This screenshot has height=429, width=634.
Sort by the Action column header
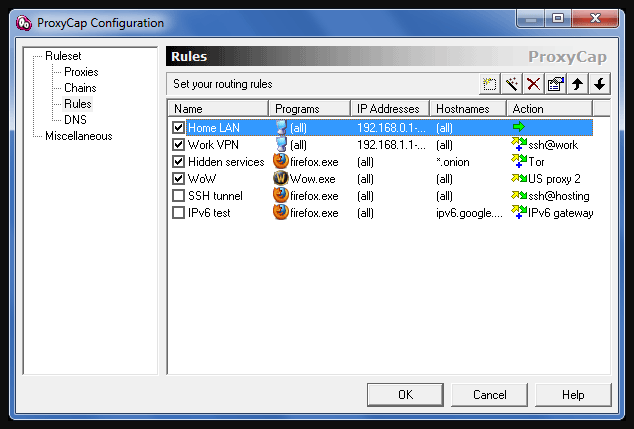coord(550,109)
